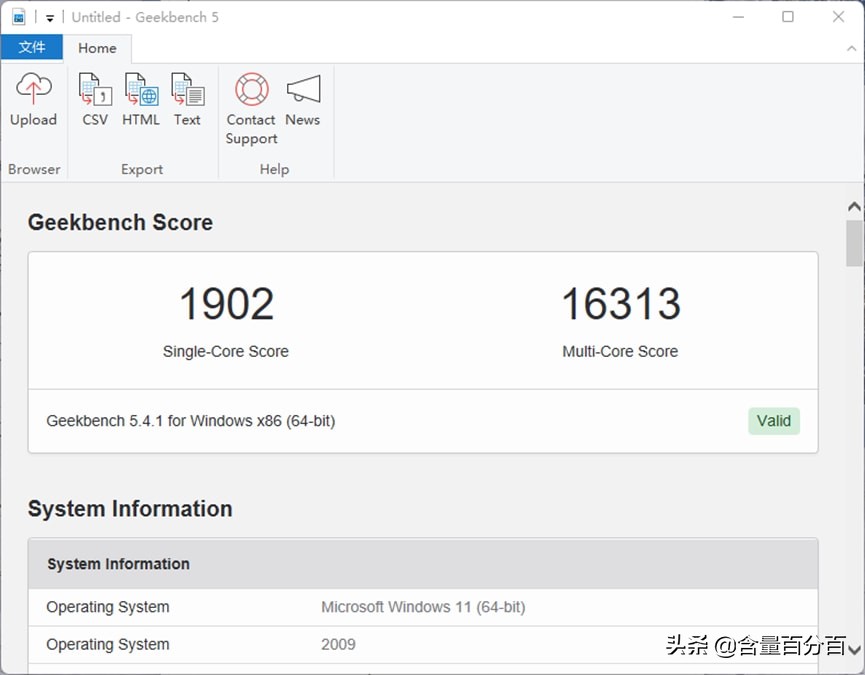Switch to the Home ribbon tab
865x675 pixels.
(97, 48)
